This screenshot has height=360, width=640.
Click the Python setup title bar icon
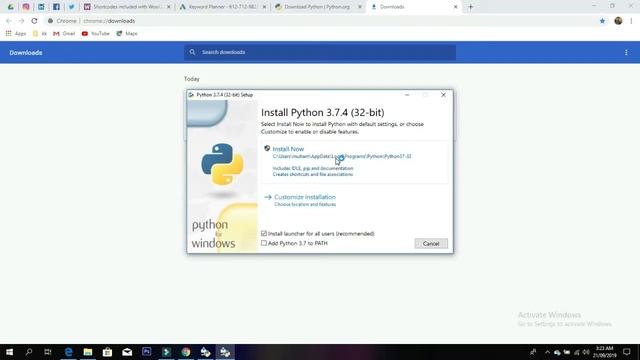coord(191,95)
